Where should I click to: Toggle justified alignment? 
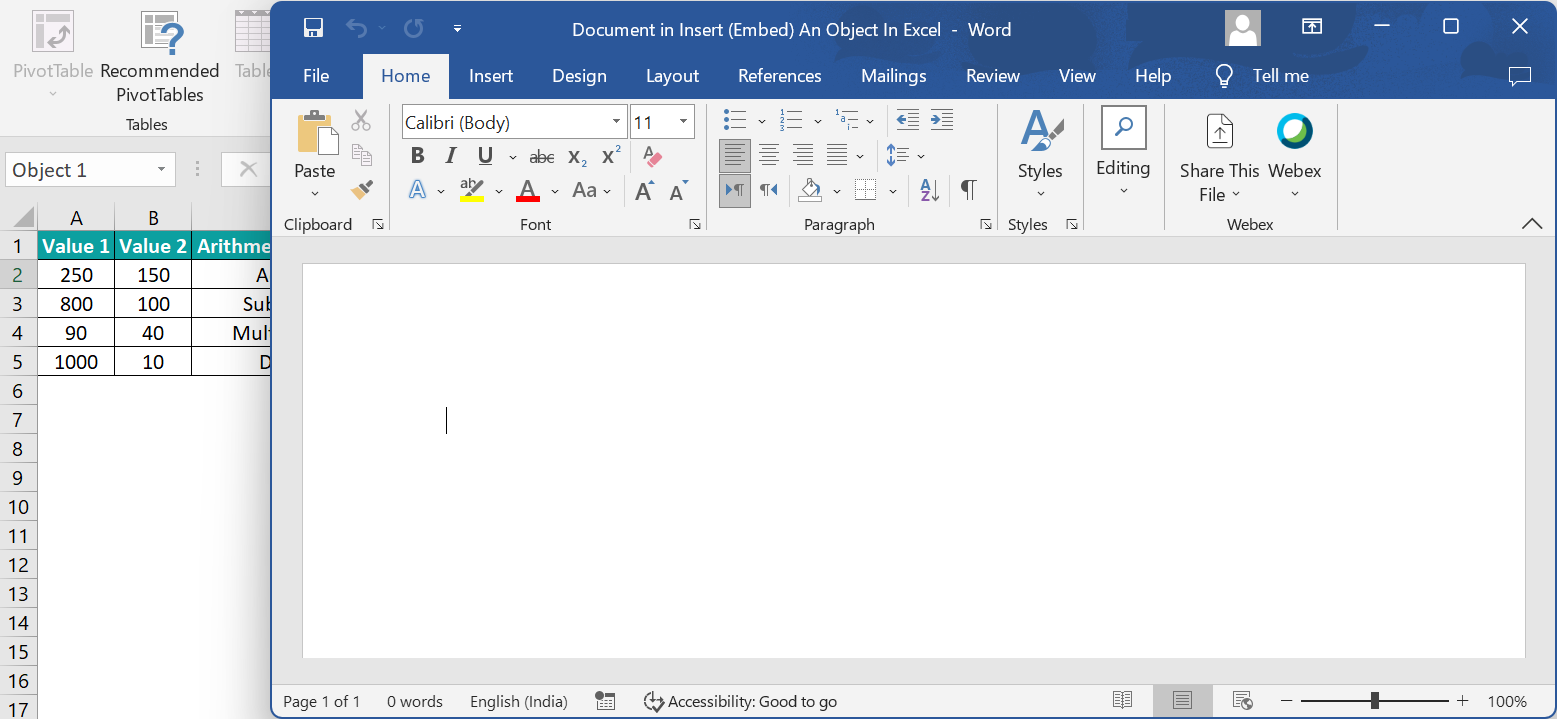point(837,155)
